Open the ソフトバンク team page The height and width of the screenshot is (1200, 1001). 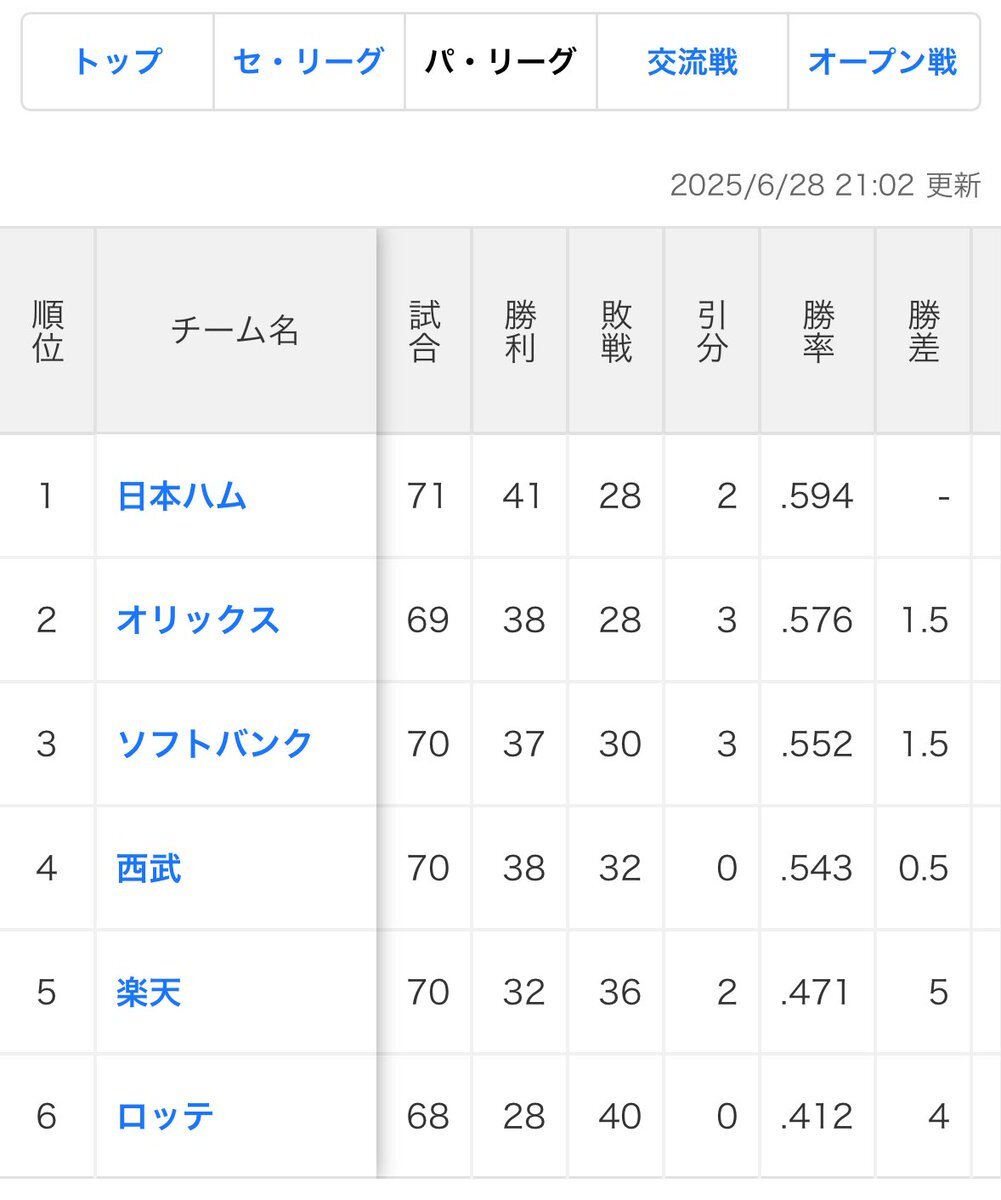pyautogui.click(x=215, y=744)
